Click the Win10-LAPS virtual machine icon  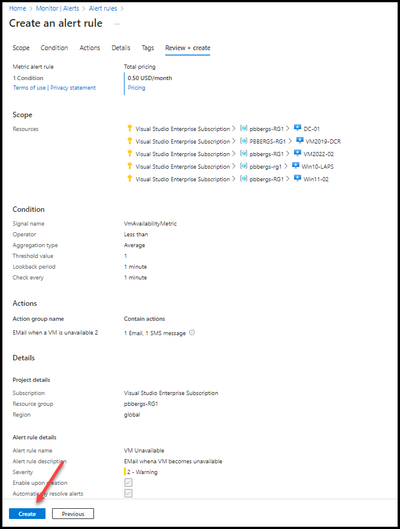[295, 166]
